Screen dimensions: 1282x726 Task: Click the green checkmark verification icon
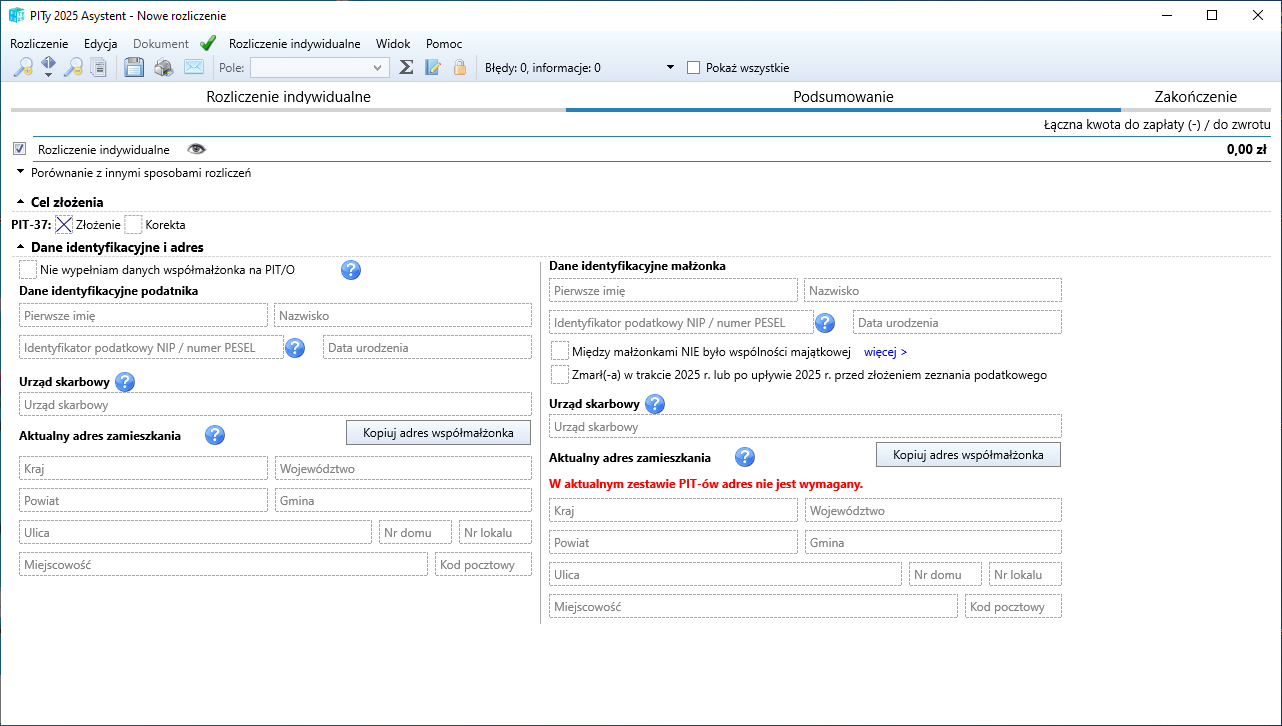pos(208,43)
